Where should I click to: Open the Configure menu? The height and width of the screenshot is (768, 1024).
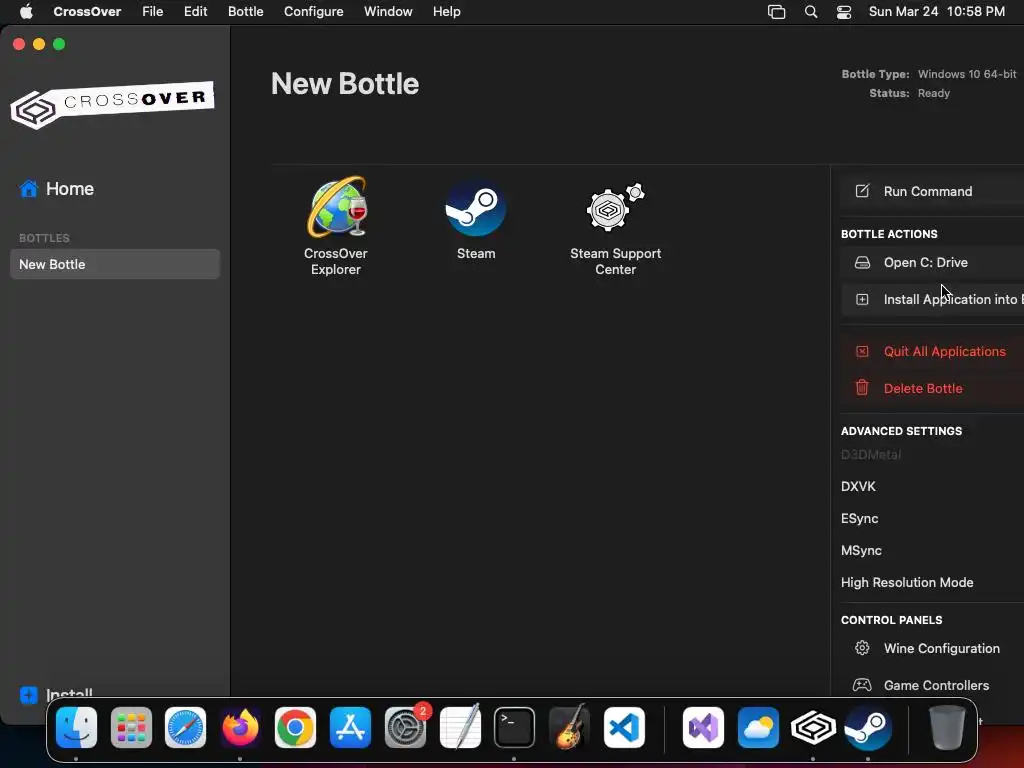point(313,12)
